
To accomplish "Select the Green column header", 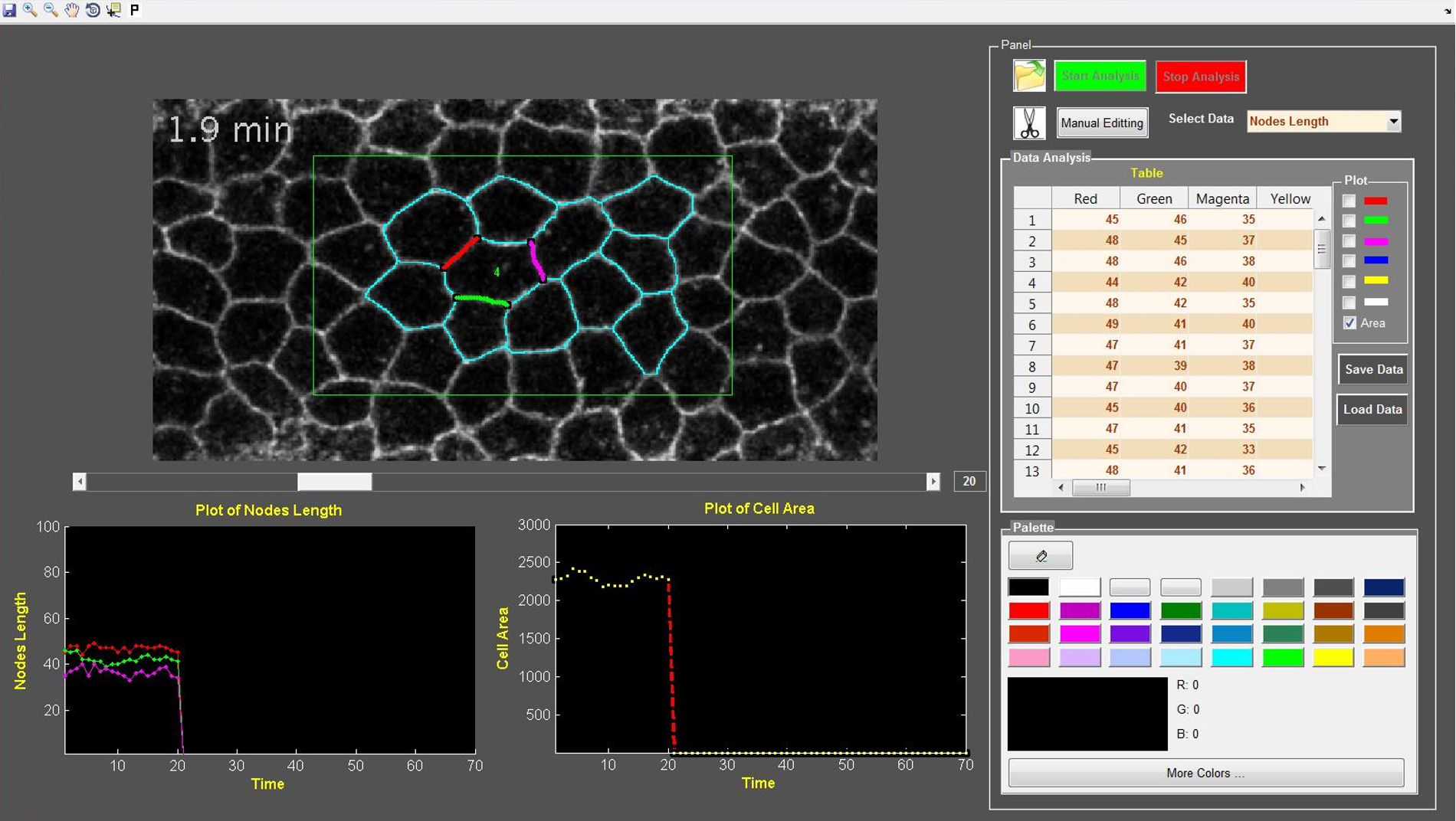I will pyautogui.click(x=1154, y=198).
